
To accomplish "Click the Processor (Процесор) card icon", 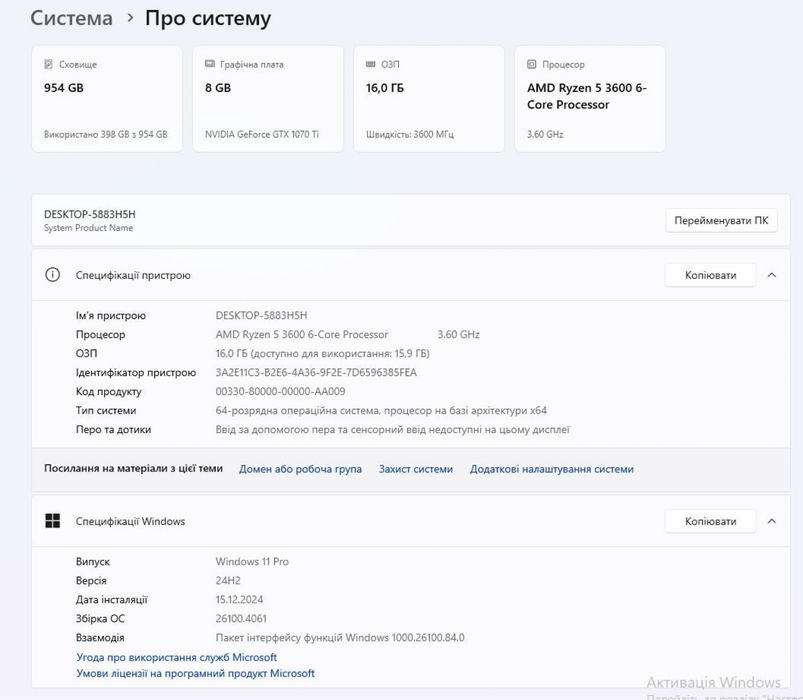I will (x=532, y=65).
